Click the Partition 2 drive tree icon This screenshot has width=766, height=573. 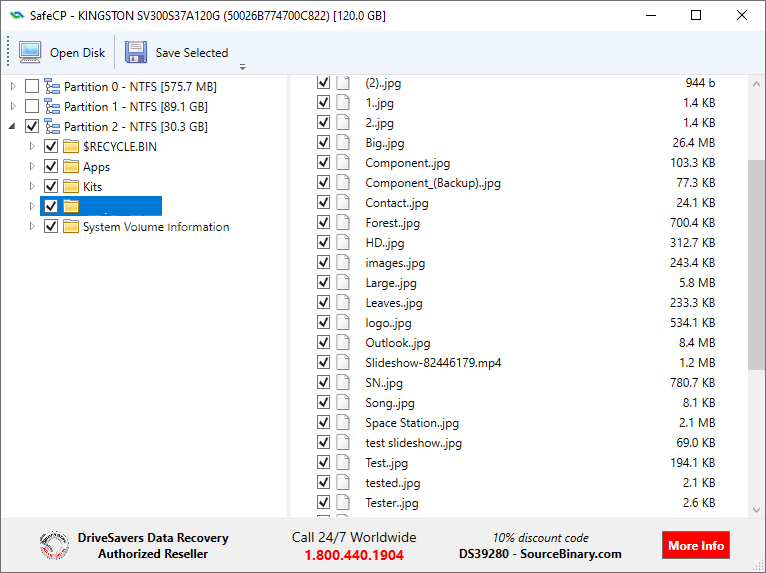tap(52, 127)
